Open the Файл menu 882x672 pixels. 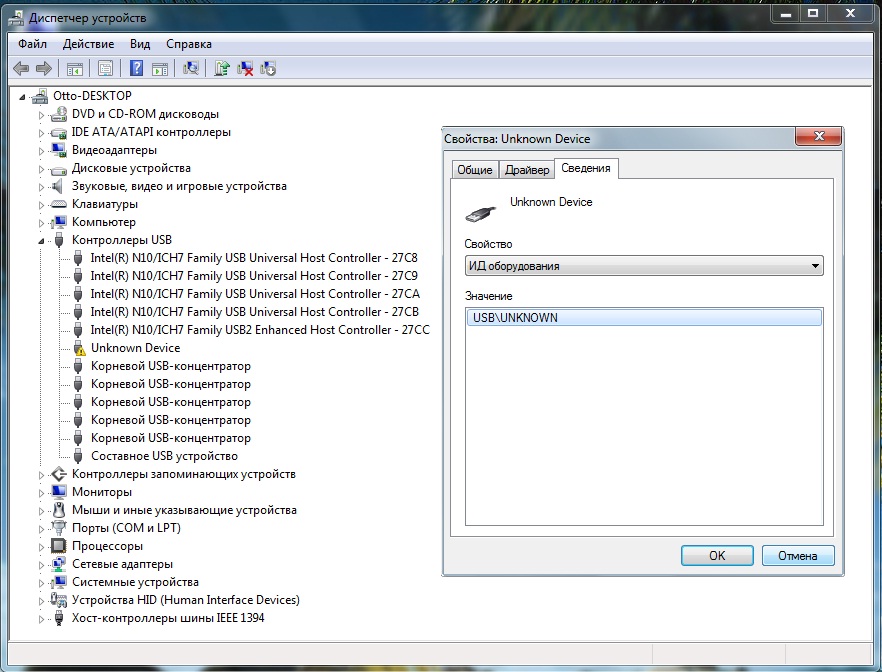[32, 44]
